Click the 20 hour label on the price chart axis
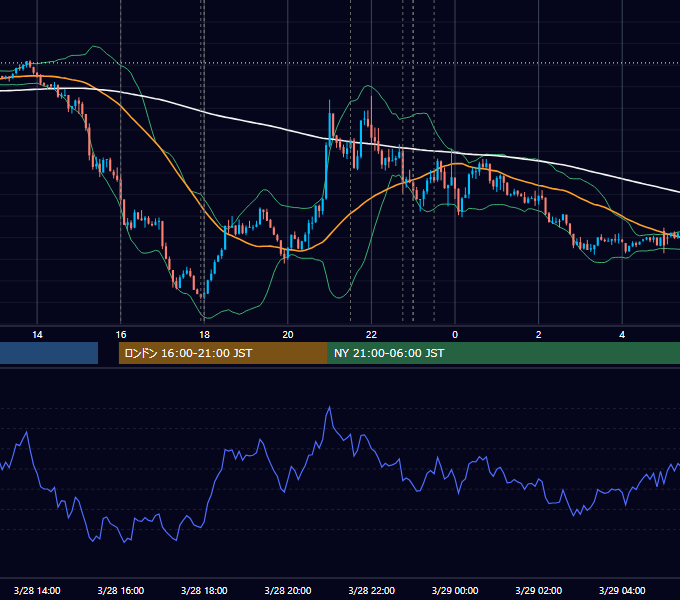This screenshot has height=600, width=680. [288, 335]
